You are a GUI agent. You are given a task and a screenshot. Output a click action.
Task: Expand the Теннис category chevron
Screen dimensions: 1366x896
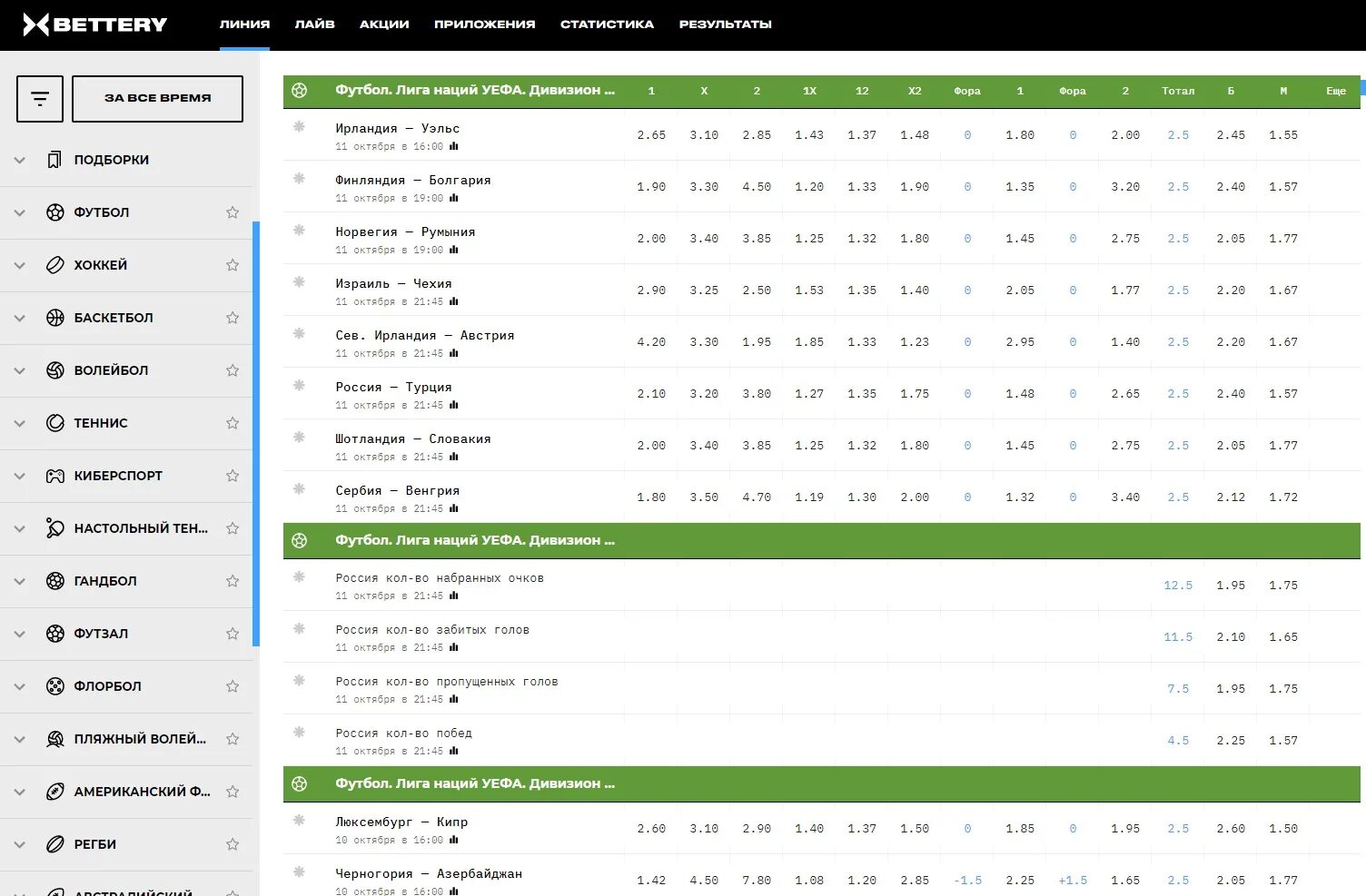click(19, 423)
